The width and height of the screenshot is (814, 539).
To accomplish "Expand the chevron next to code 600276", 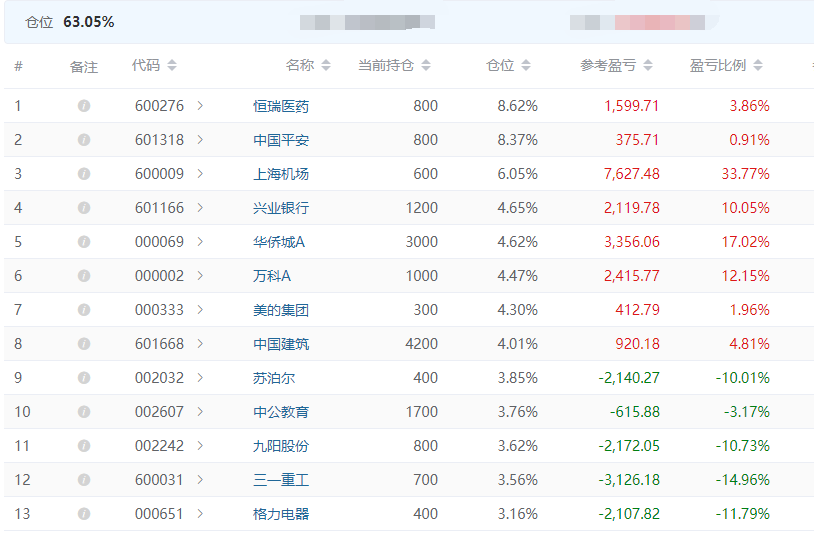I will [200, 106].
